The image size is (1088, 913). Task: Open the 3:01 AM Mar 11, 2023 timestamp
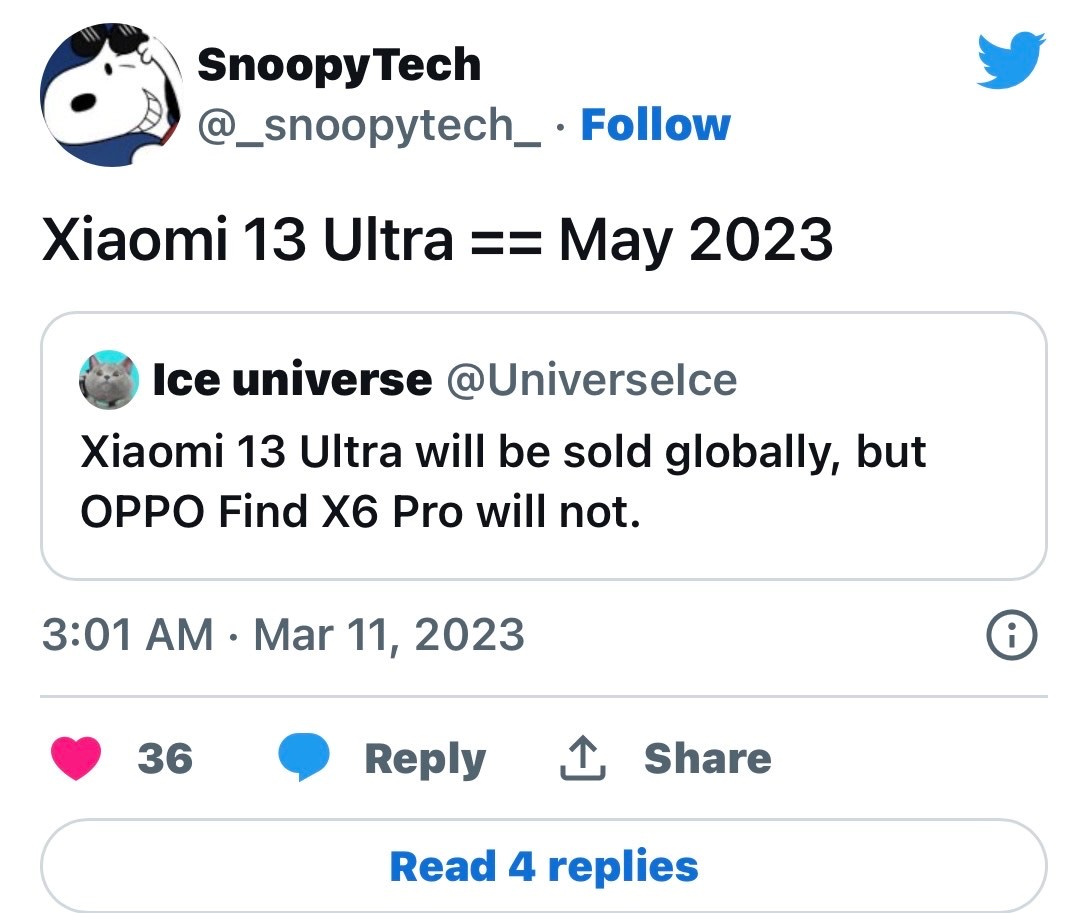283,635
